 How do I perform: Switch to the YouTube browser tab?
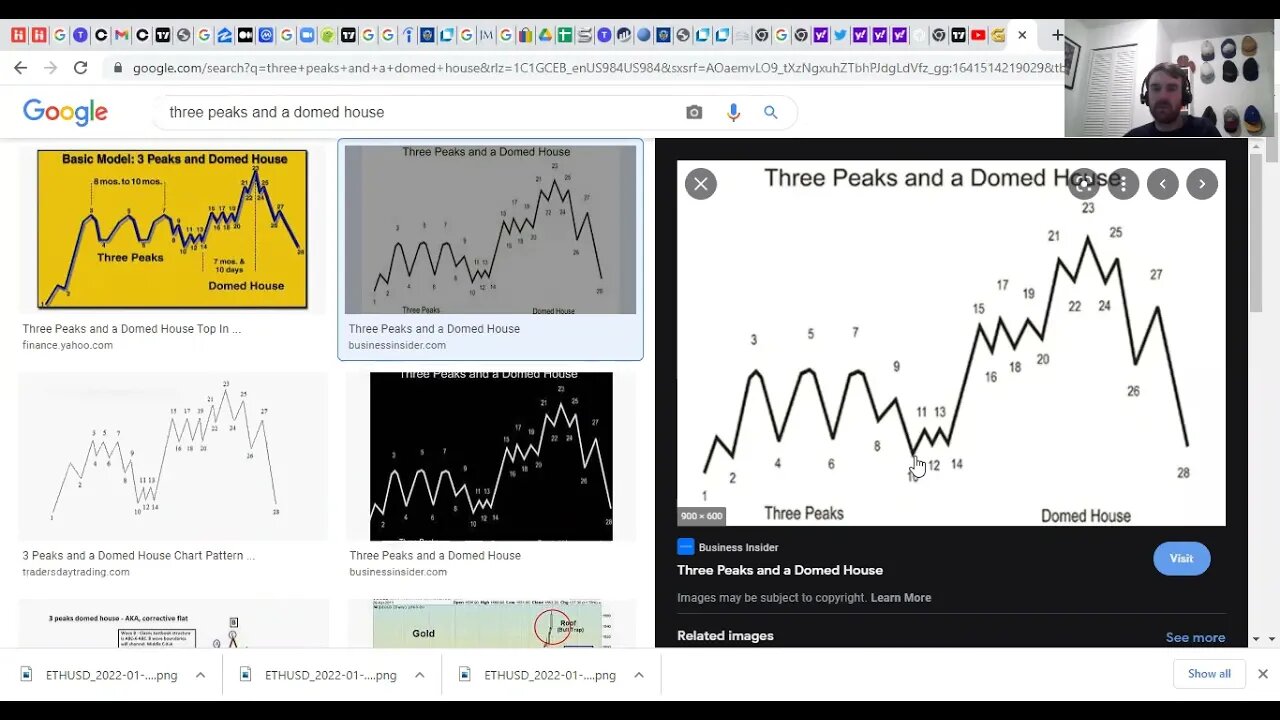978,35
